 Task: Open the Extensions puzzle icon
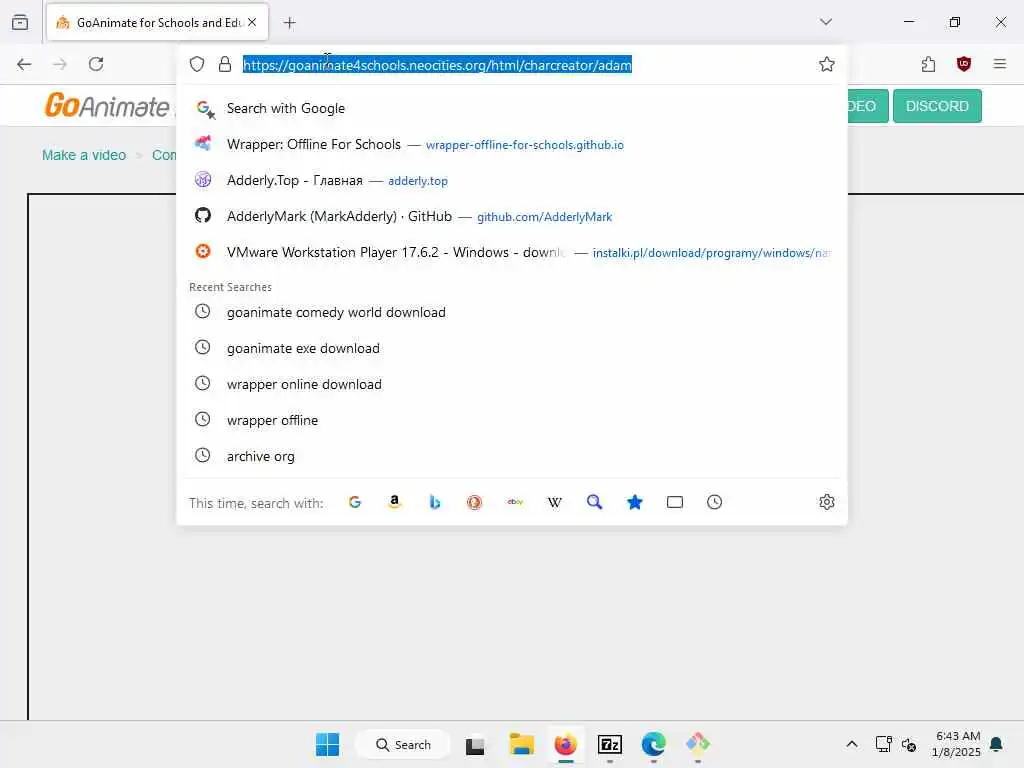point(928,64)
